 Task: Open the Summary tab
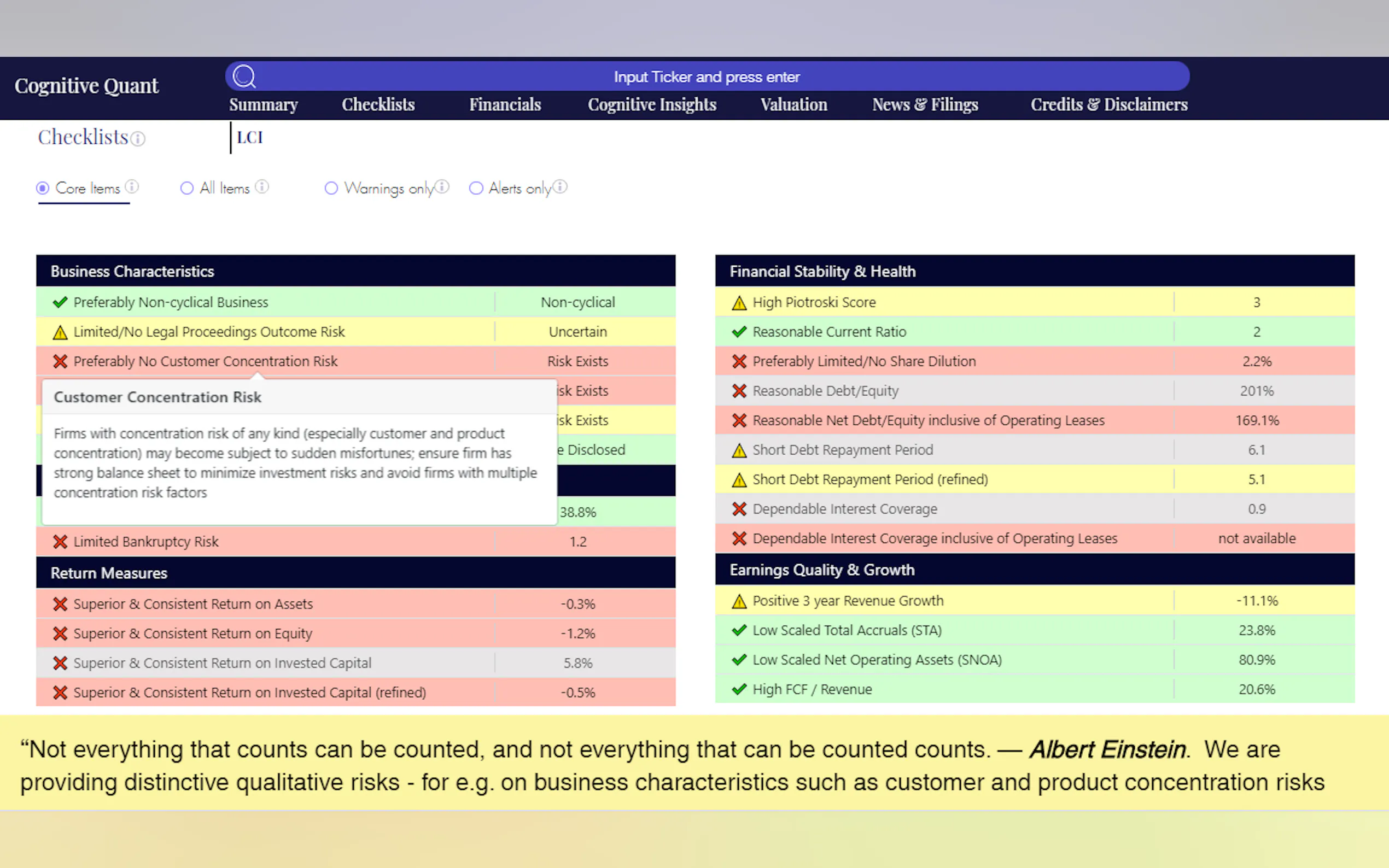click(264, 104)
